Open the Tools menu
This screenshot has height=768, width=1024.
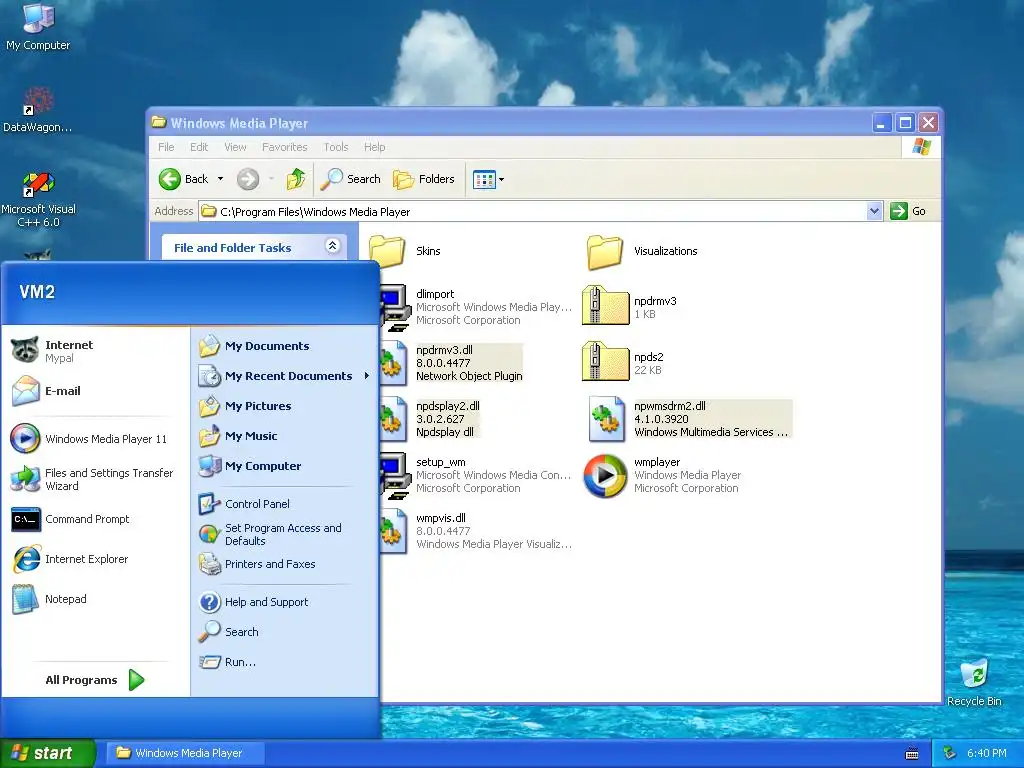click(x=336, y=147)
